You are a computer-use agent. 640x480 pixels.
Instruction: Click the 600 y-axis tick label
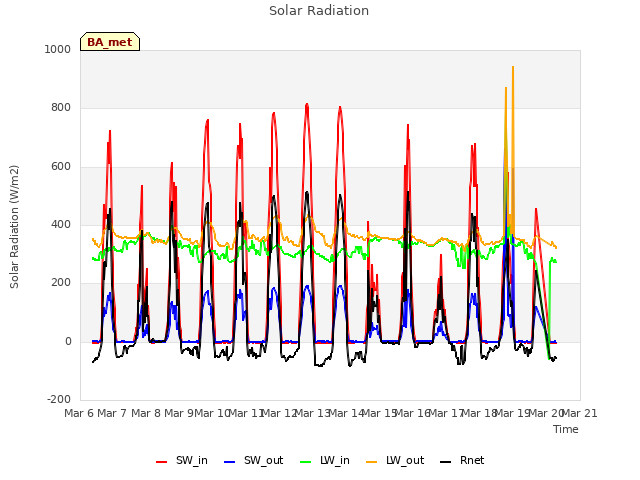point(61,167)
